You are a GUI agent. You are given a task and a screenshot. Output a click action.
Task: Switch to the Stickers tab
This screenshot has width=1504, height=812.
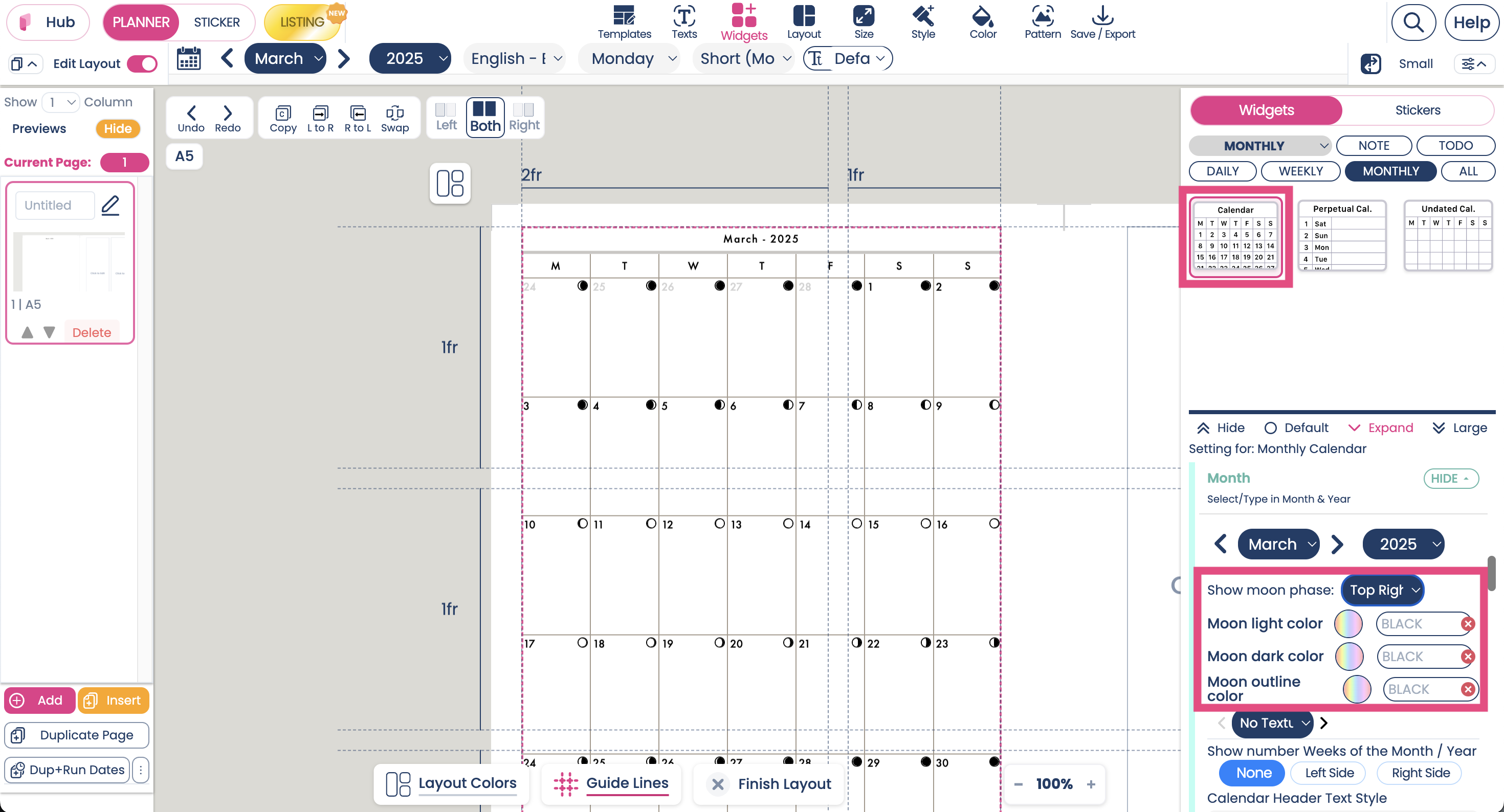[1417, 110]
